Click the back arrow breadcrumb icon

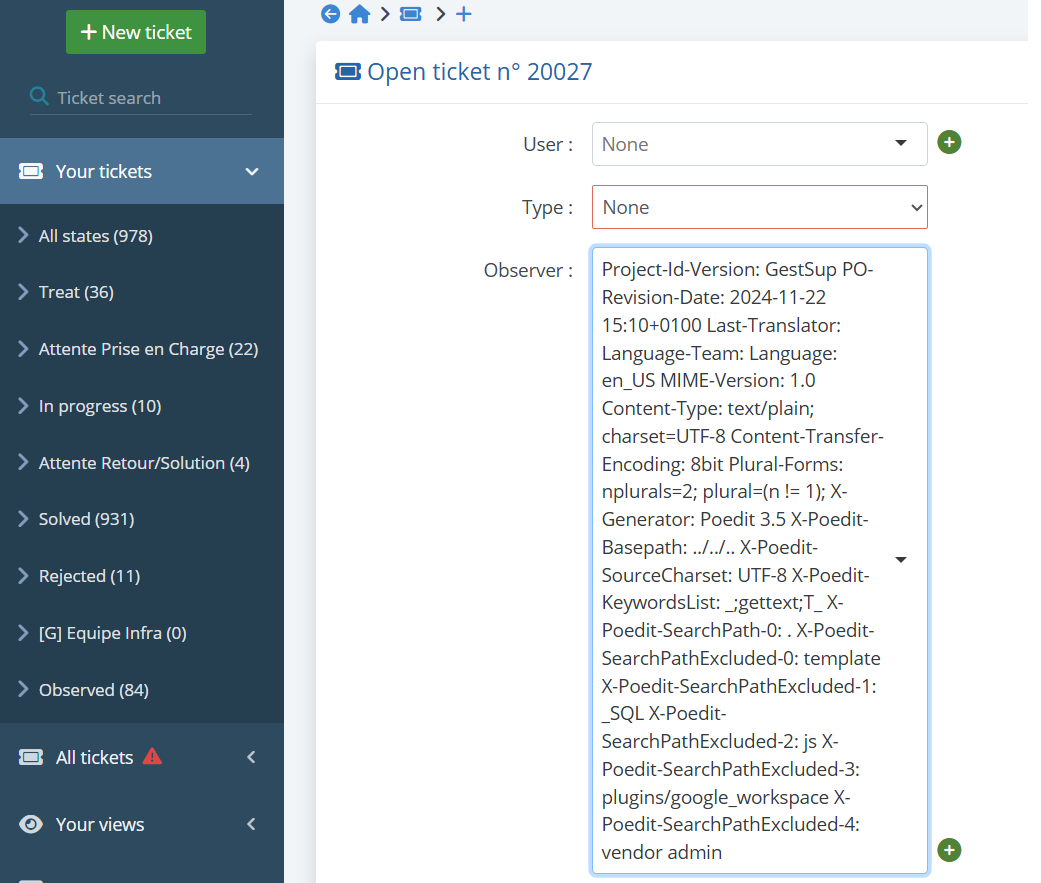tap(330, 14)
